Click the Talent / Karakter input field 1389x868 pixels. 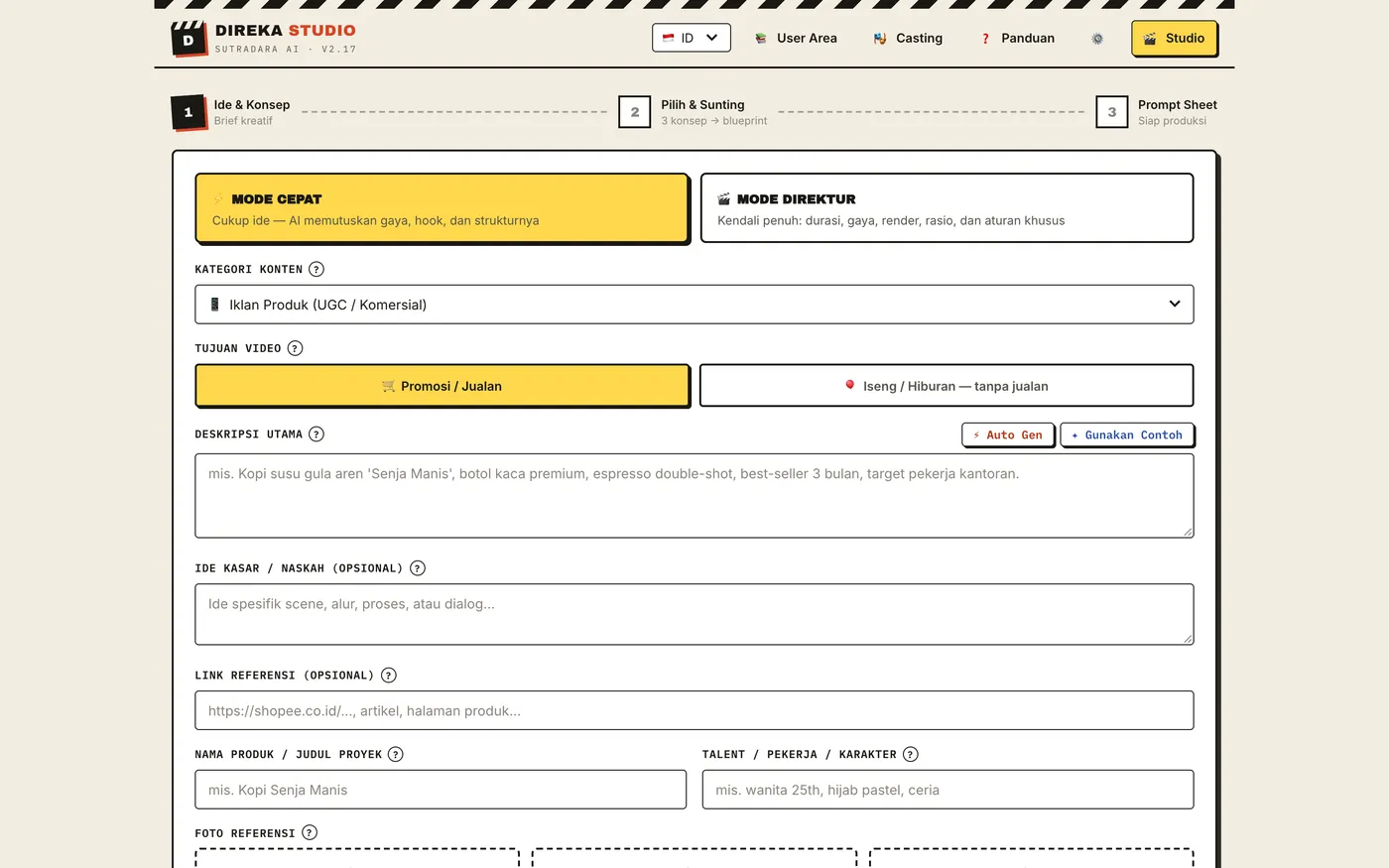[x=947, y=790]
